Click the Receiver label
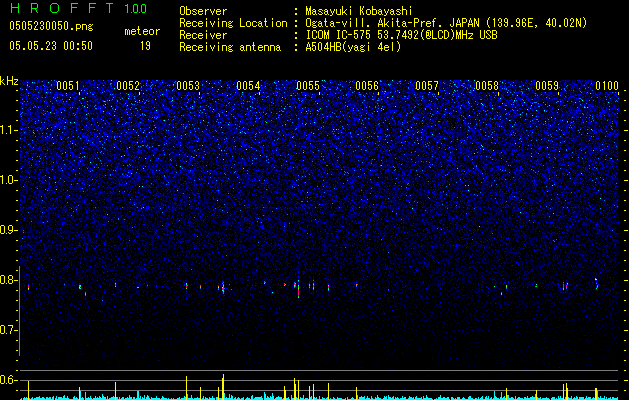629x400 pixels. pyautogui.click(x=203, y=35)
